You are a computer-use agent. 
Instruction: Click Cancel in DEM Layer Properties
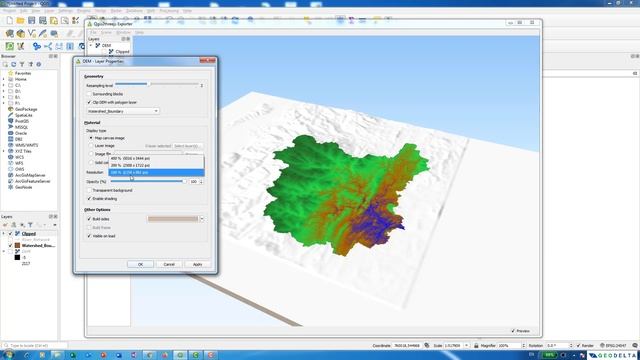click(x=169, y=264)
